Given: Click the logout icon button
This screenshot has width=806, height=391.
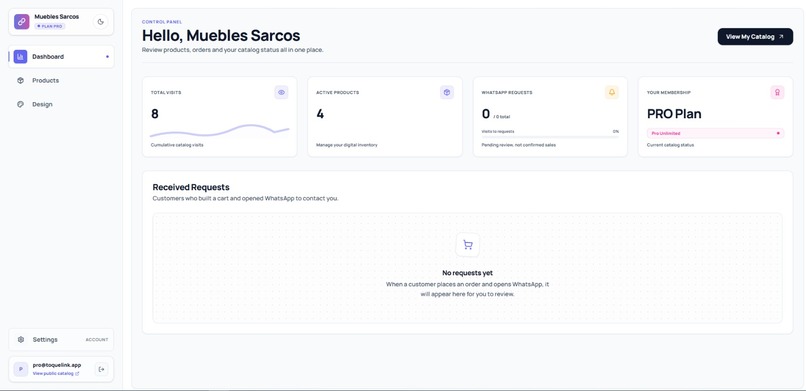Looking at the screenshot, I should click(101, 369).
